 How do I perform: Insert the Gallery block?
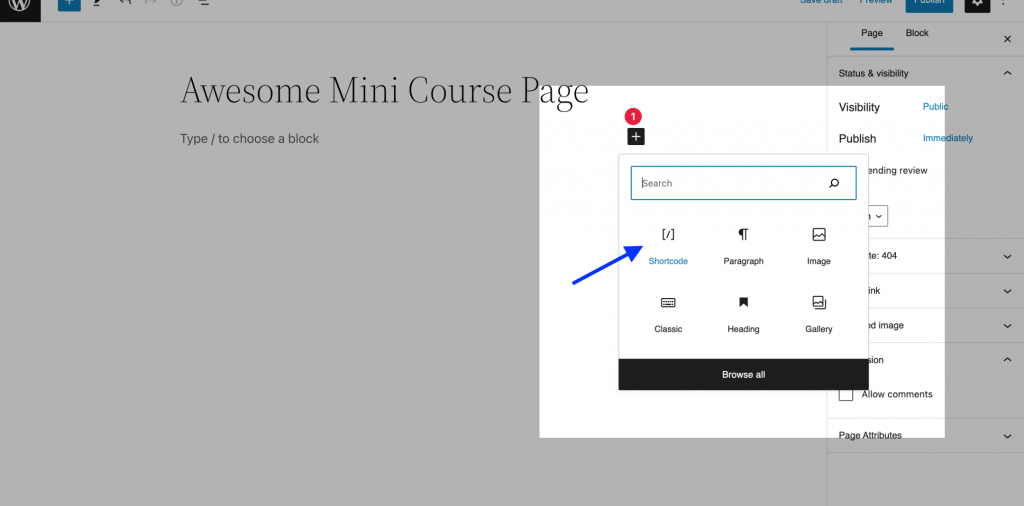[818, 313]
